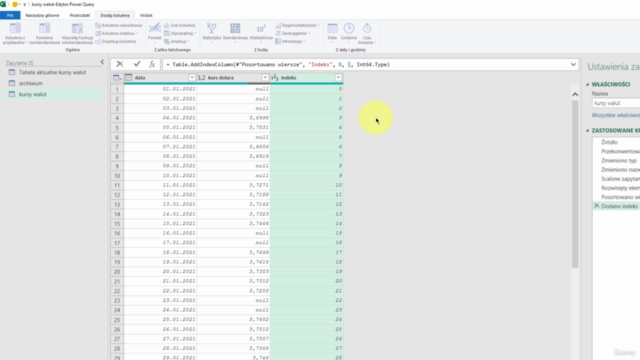Open Czas trwania stopwatch icon
The width and height of the screenshot is (640, 360).
click(367, 28)
